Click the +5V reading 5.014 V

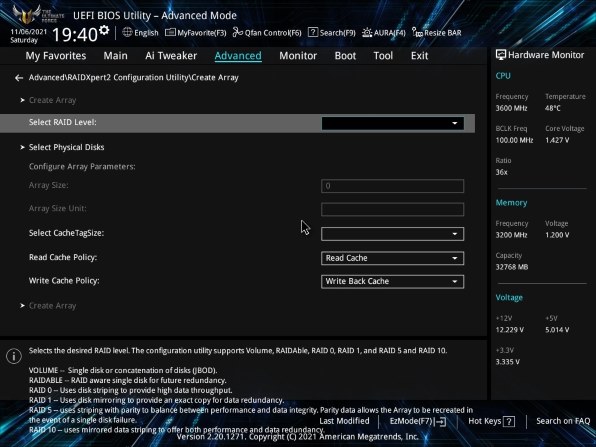pyautogui.click(x=557, y=330)
